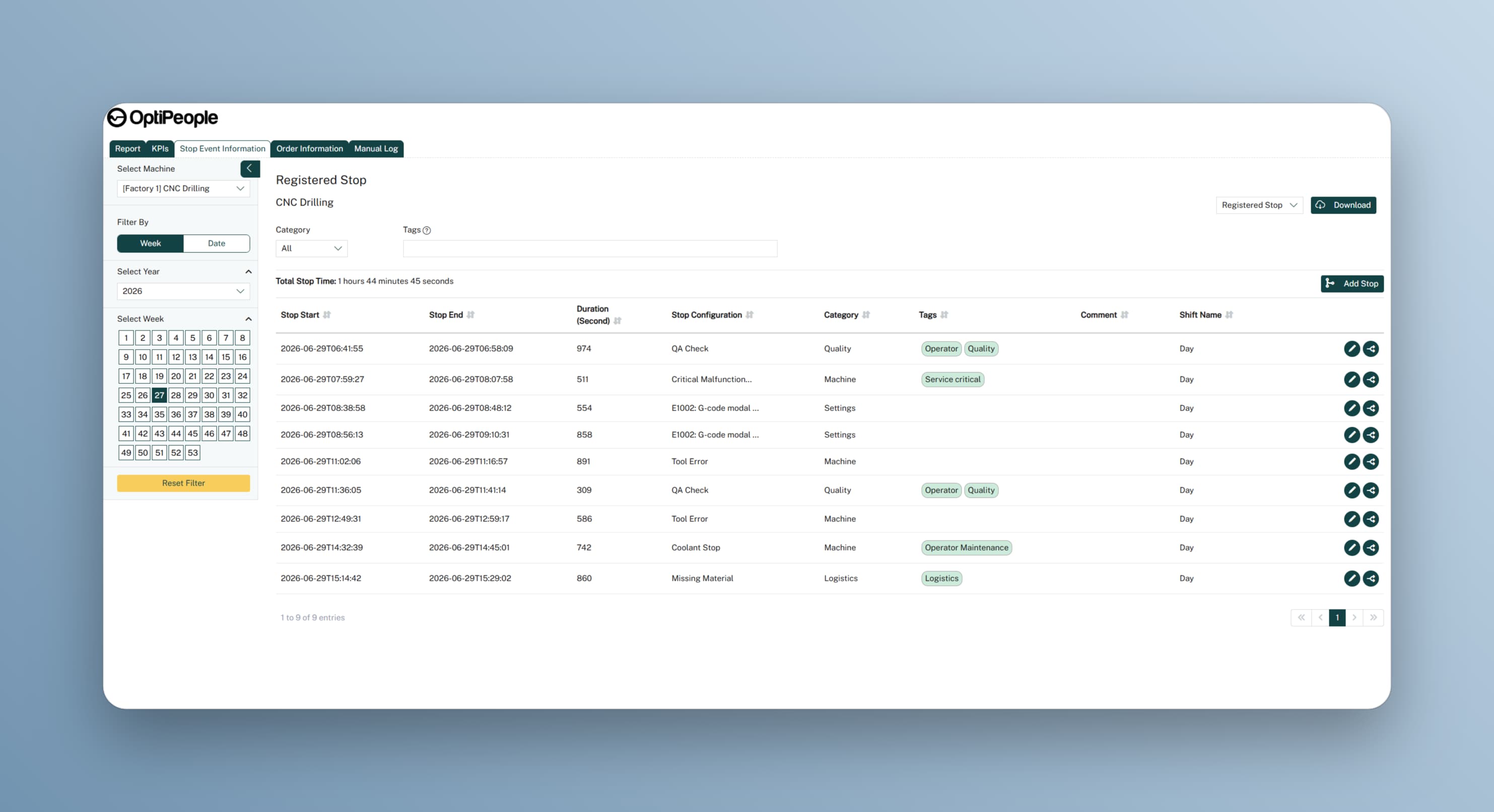Select Week filter mode
This screenshot has width=1494, height=812.
tap(150, 244)
